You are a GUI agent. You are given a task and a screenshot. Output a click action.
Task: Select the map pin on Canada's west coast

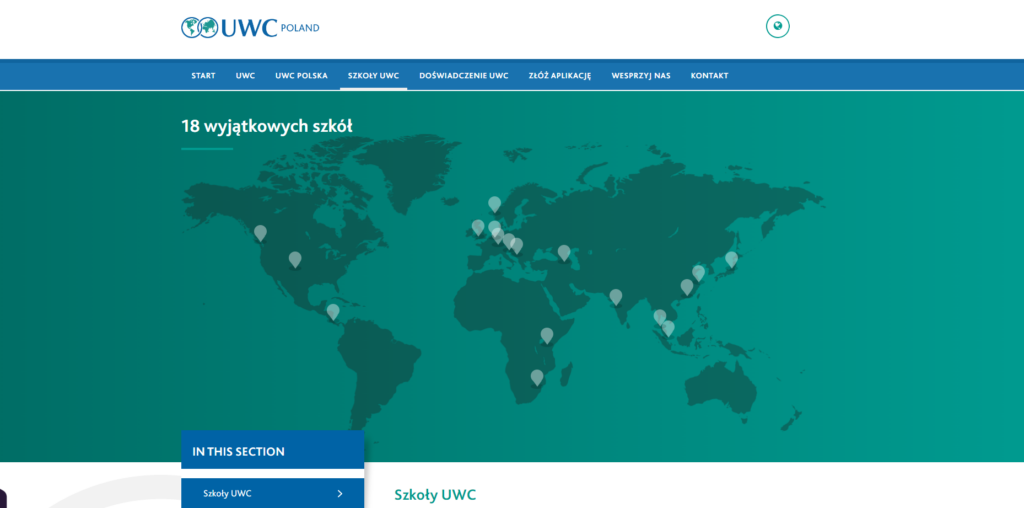(260, 233)
